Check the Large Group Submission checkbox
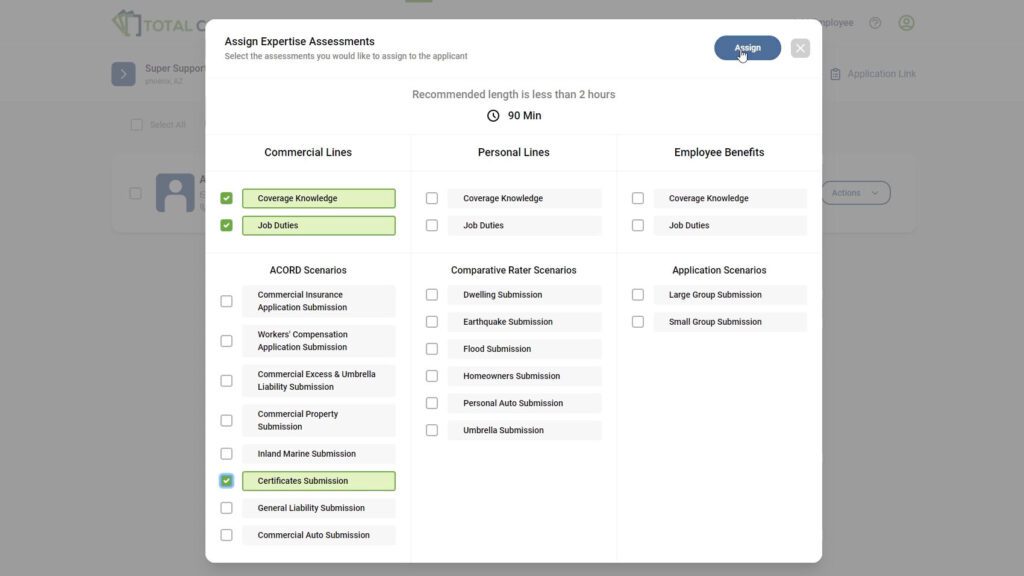 tap(638, 294)
